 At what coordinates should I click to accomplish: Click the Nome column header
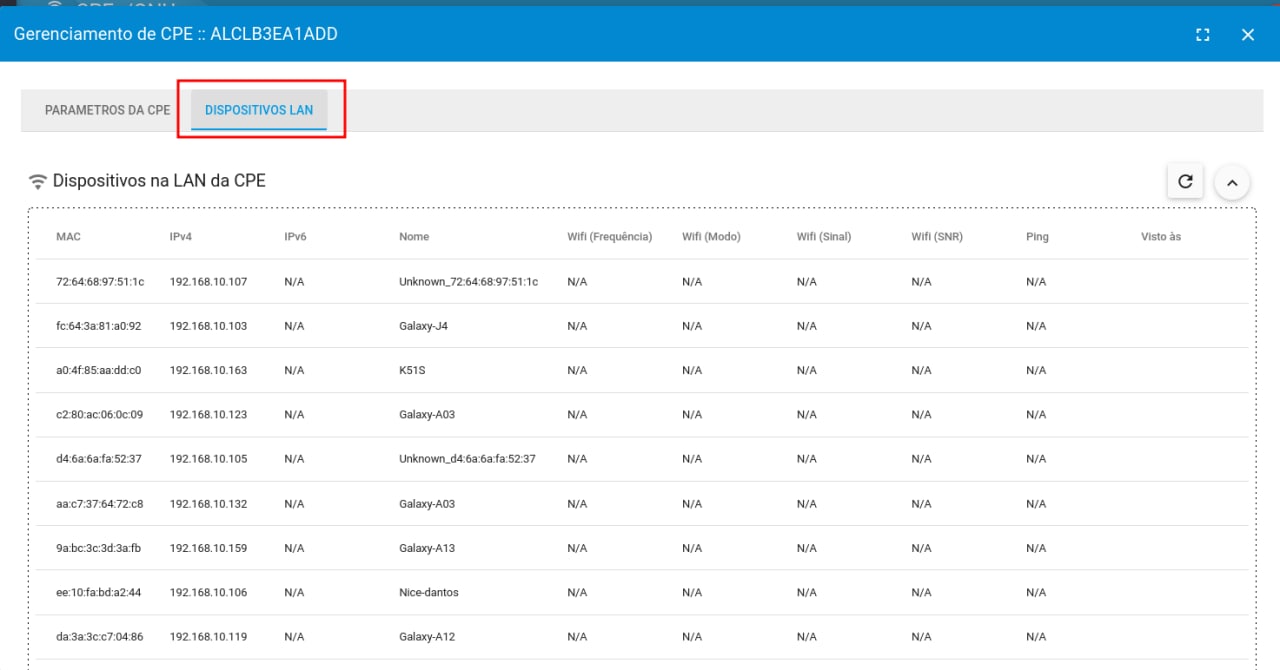click(x=414, y=237)
